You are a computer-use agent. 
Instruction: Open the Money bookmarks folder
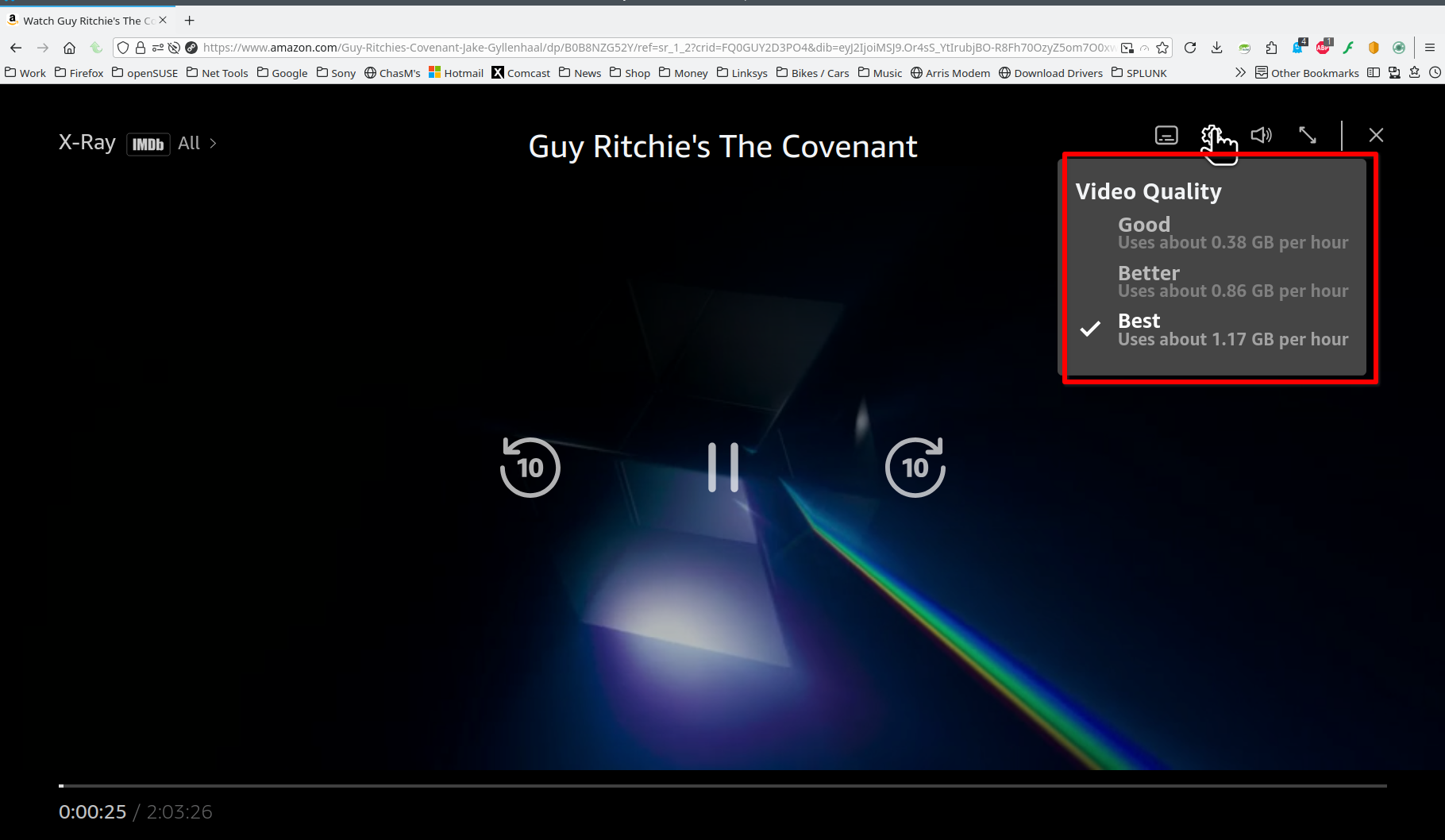pyautogui.click(x=684, y=73)
